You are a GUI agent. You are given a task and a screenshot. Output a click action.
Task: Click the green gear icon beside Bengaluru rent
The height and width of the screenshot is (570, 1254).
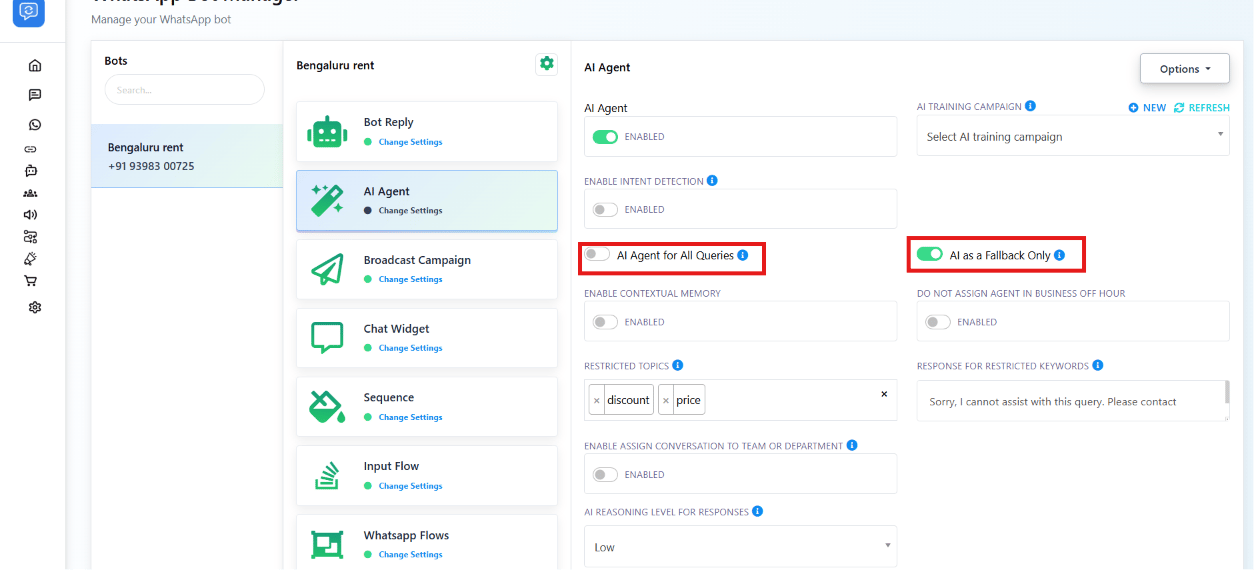click(546, 64)
